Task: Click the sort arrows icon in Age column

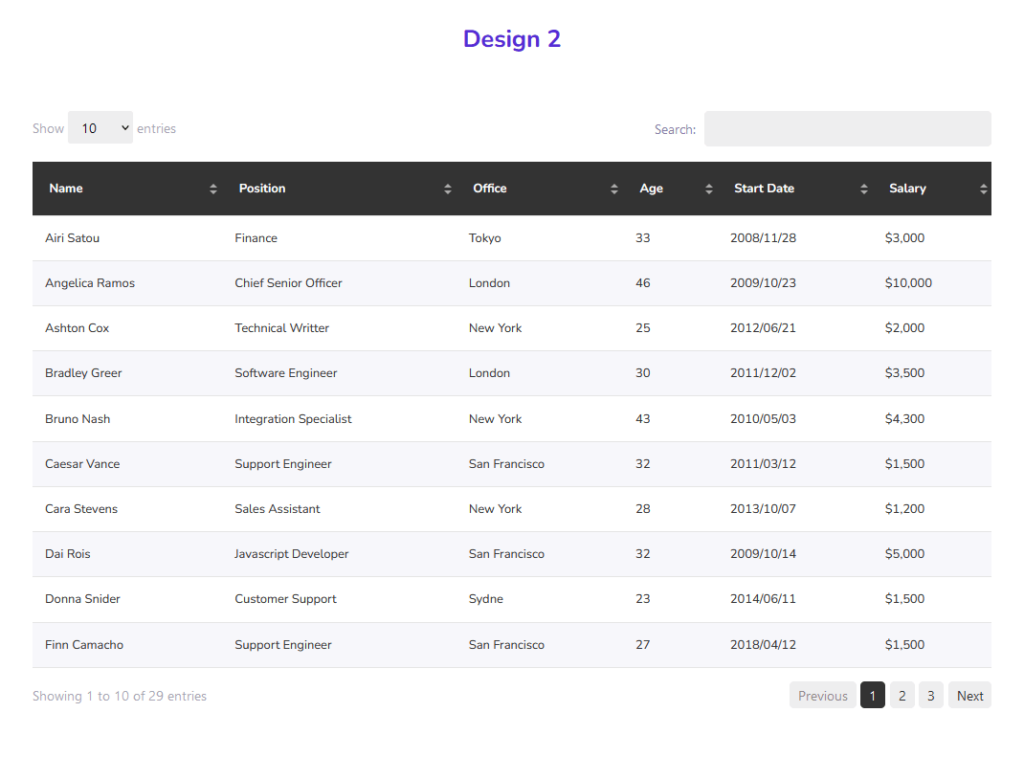Action: 709,189
